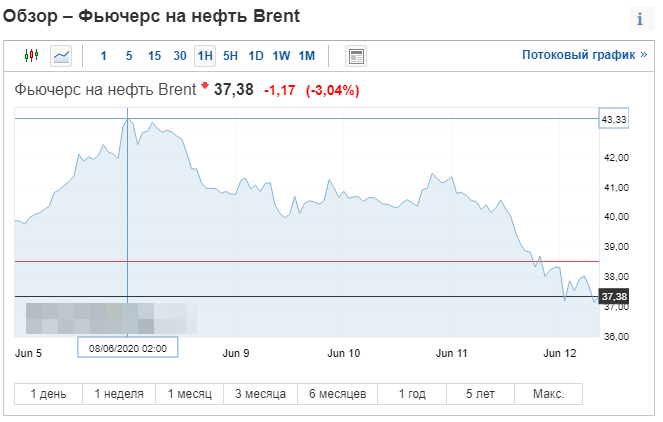Switch to candlestick chart type icon
Image resolution: width=663 pixels, height=422 pixels.
pos(31,56)
